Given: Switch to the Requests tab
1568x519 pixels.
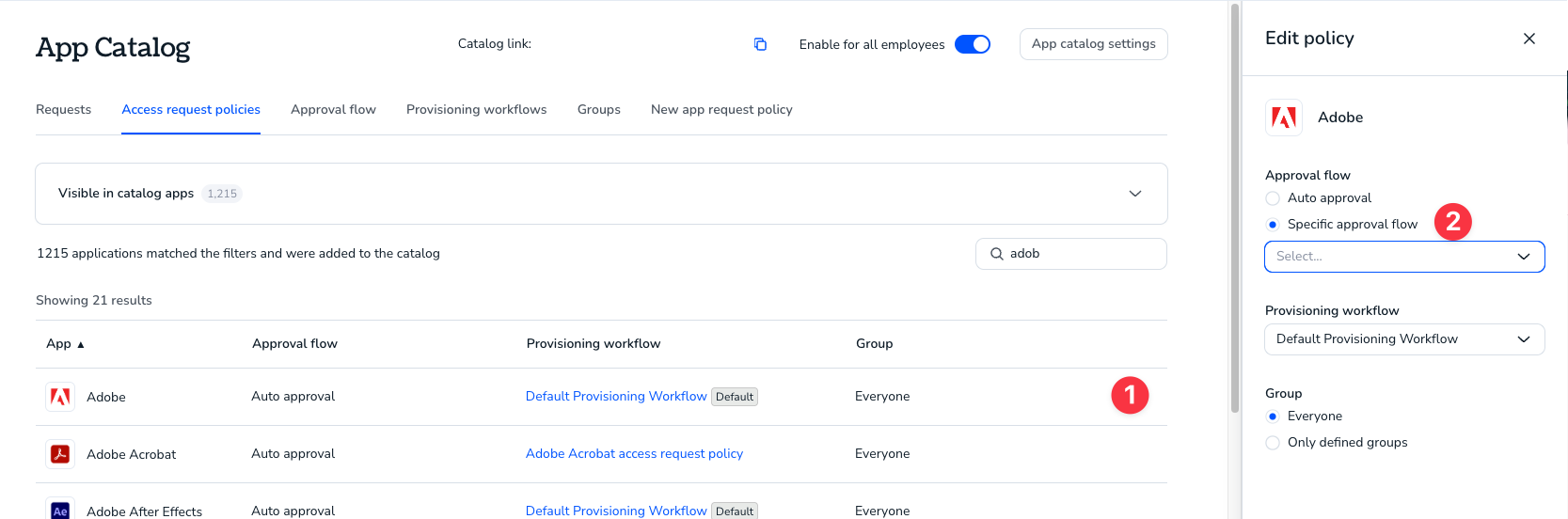Looking at the screenshot, I should 63,110.
